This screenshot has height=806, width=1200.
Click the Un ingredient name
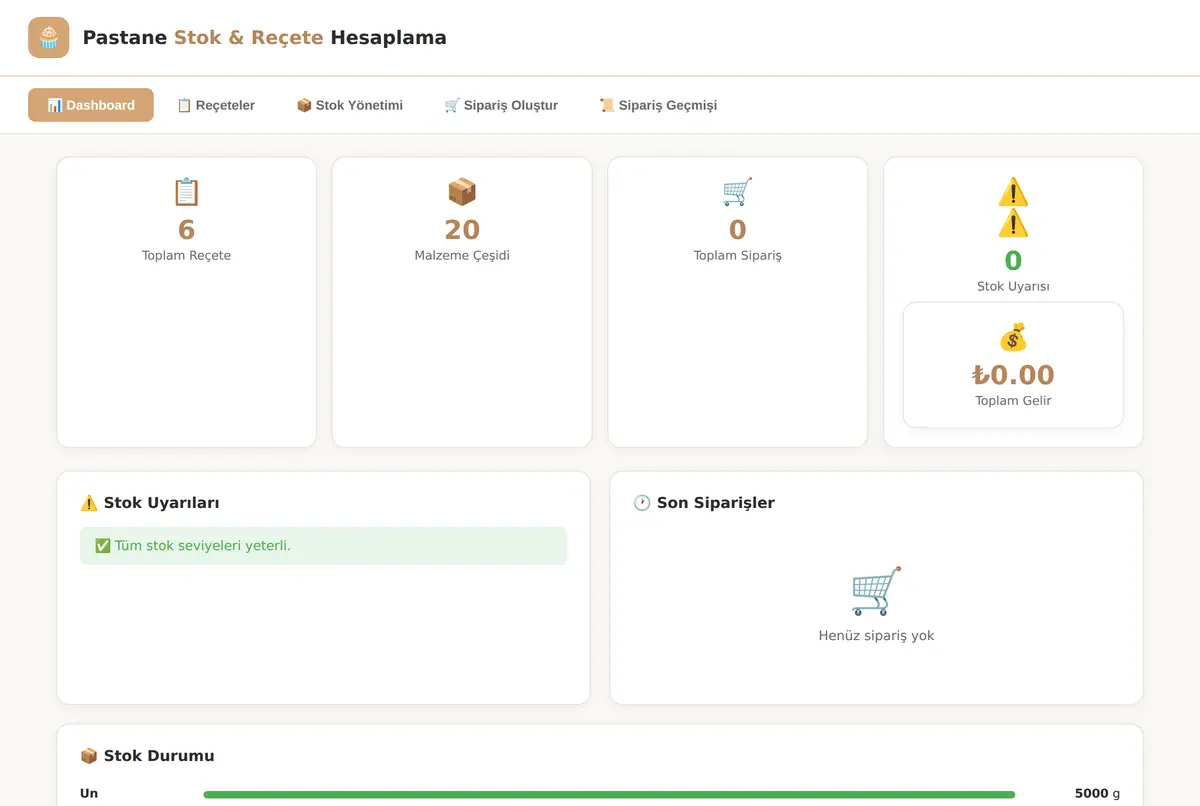click(x=89, y=794)
